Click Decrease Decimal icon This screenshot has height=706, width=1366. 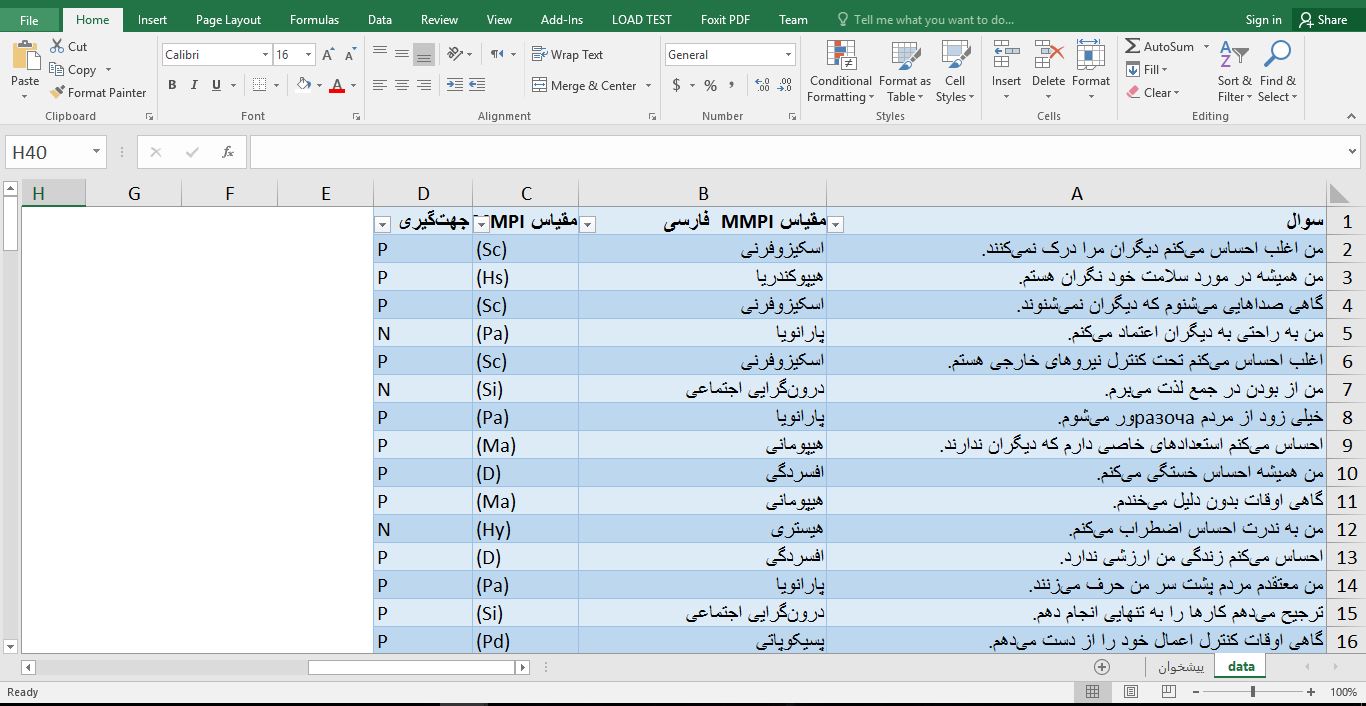786,86
